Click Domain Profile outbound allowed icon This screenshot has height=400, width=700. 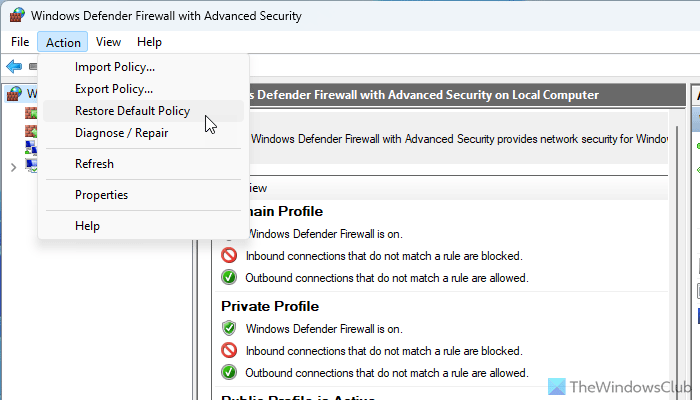tap(229, 278)
